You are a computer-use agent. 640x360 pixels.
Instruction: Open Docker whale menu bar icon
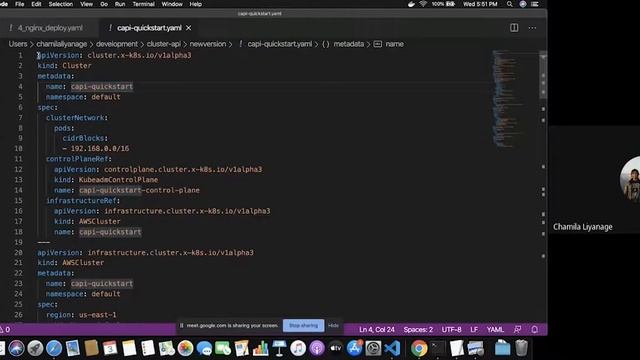[411, 4]
